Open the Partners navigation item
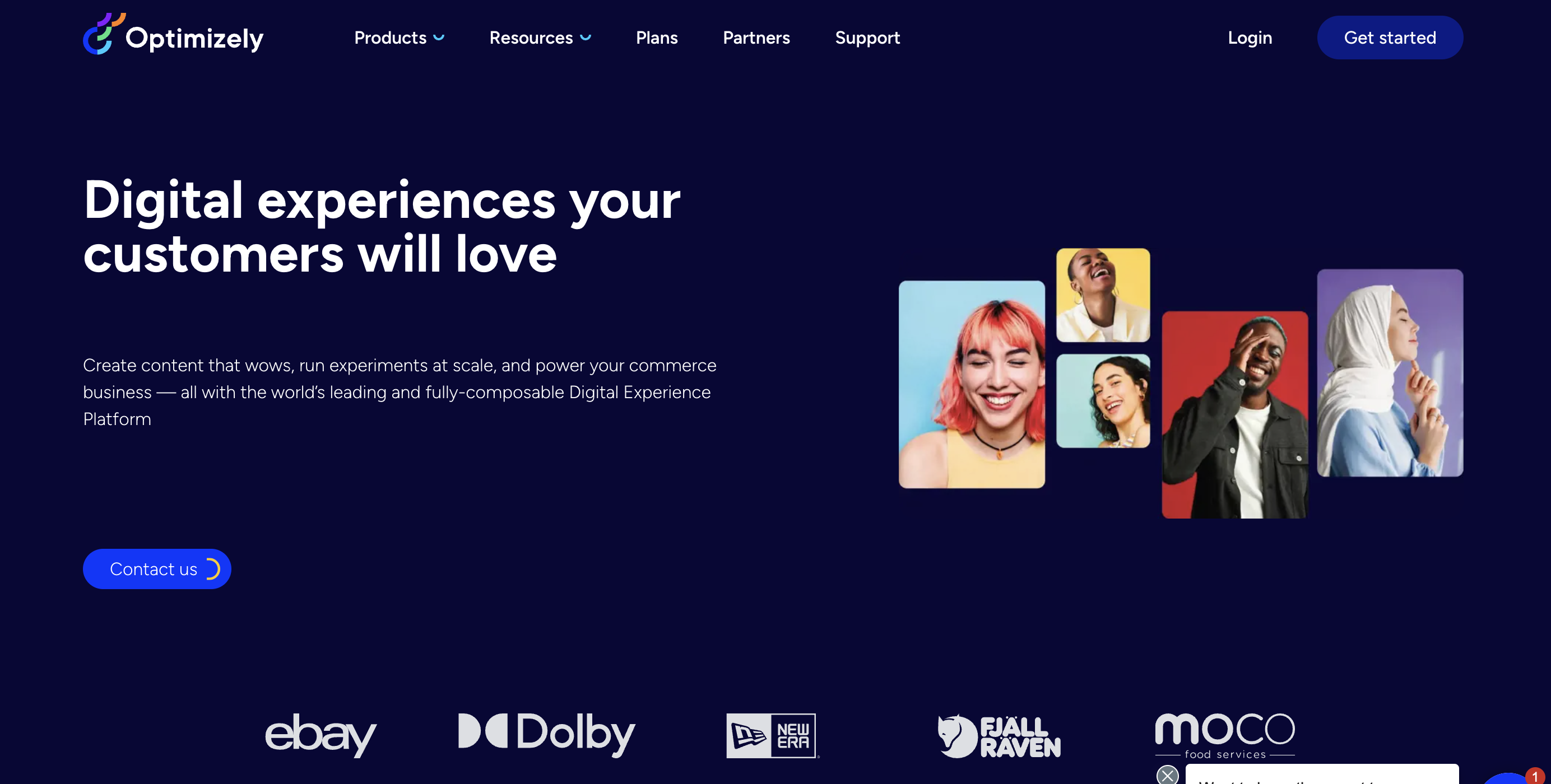The image size is (1551, 784). tap(756, 37)
